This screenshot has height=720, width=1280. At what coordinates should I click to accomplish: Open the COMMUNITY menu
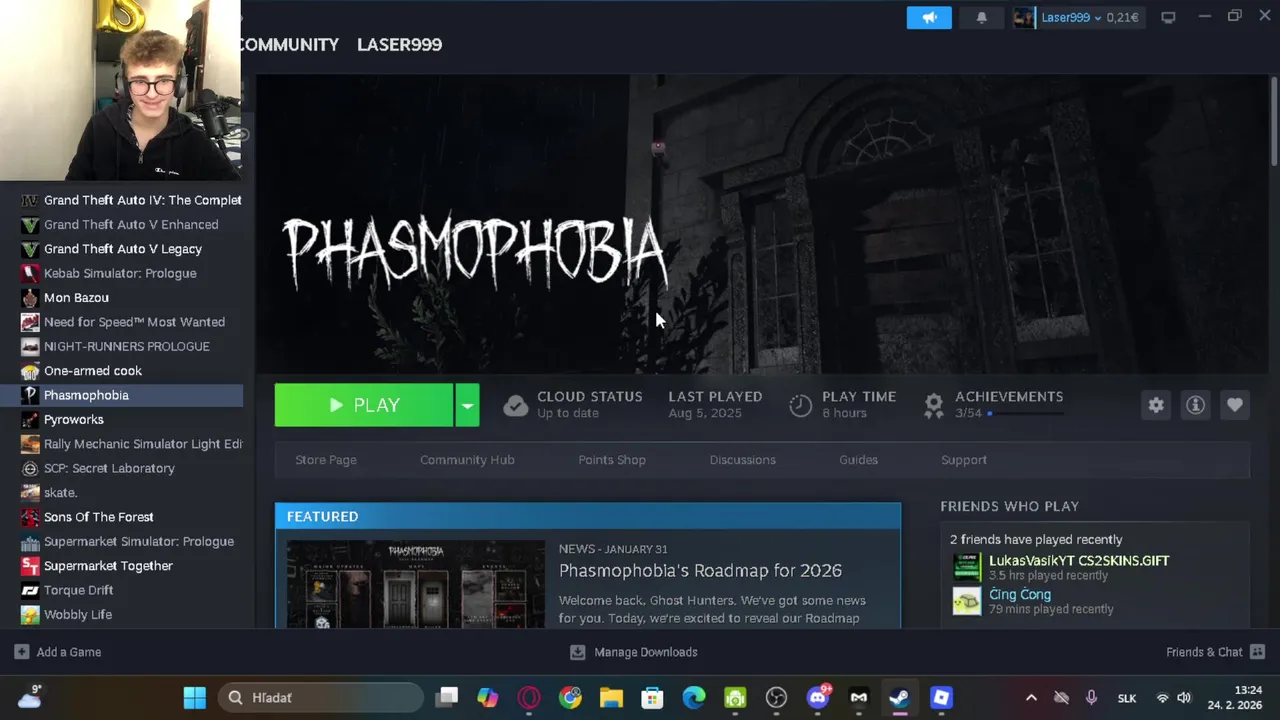[x=288, y=44]
